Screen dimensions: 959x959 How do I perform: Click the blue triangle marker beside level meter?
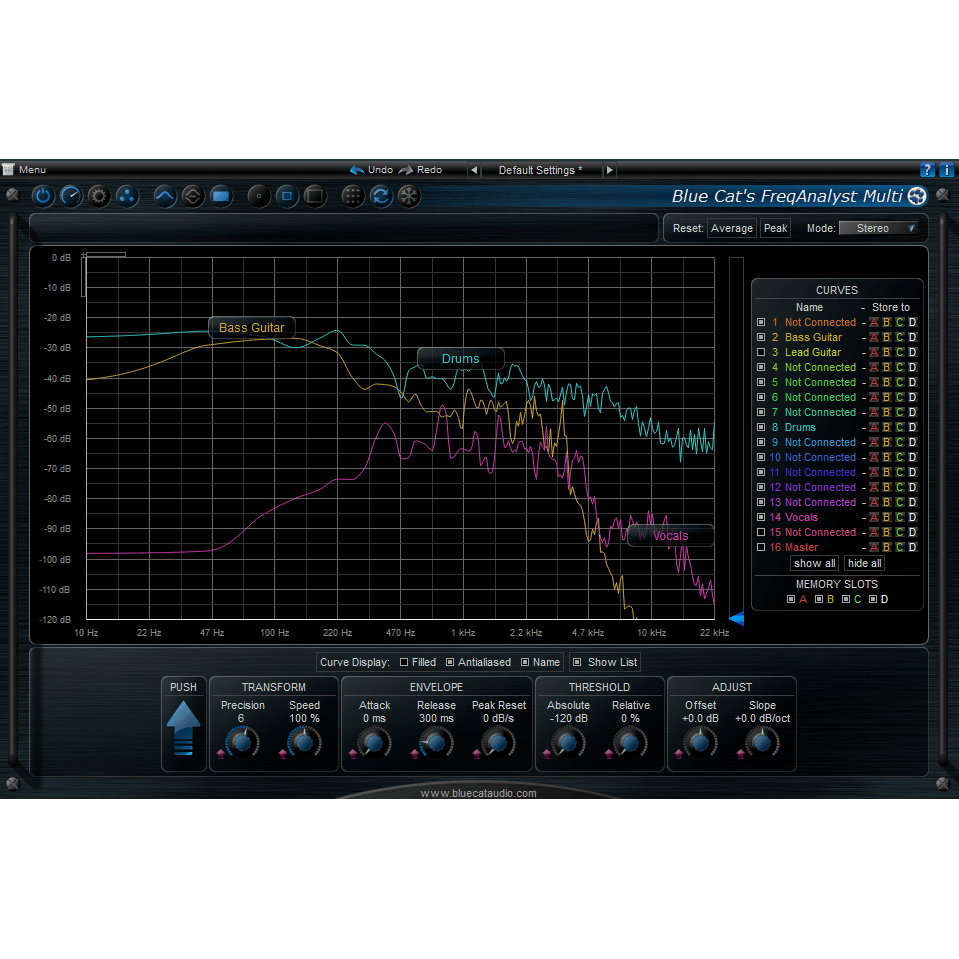(x=737, y=618)
